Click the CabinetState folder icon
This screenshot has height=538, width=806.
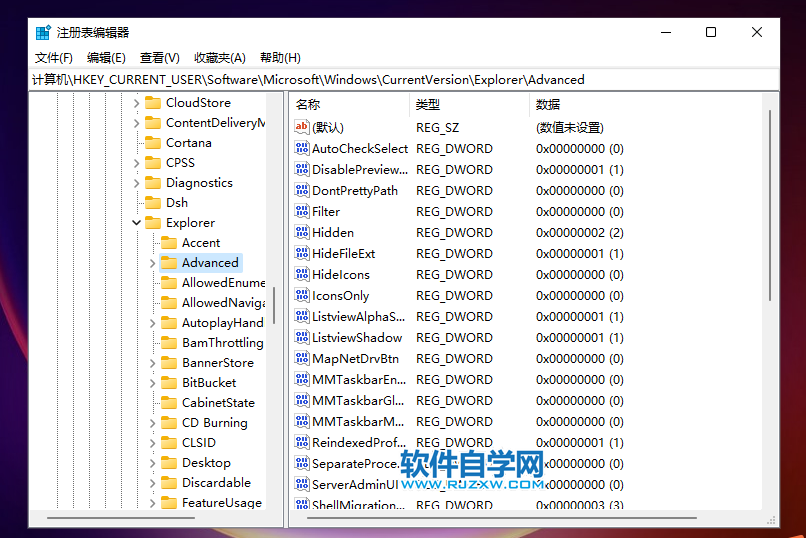tap(169, 403)
